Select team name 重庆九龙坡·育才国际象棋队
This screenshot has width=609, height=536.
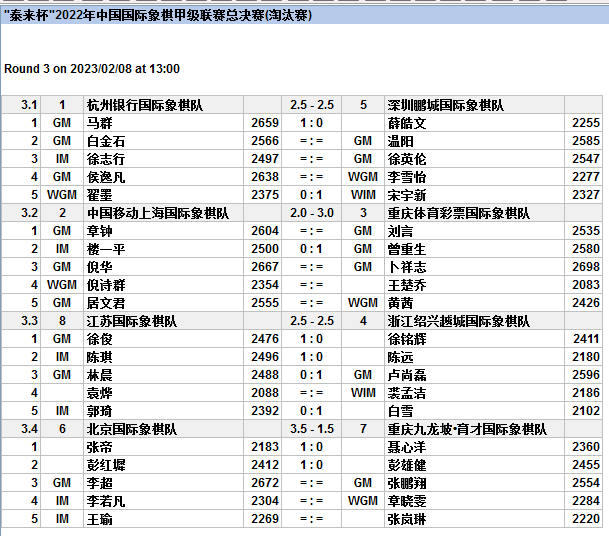click(467, 429)
